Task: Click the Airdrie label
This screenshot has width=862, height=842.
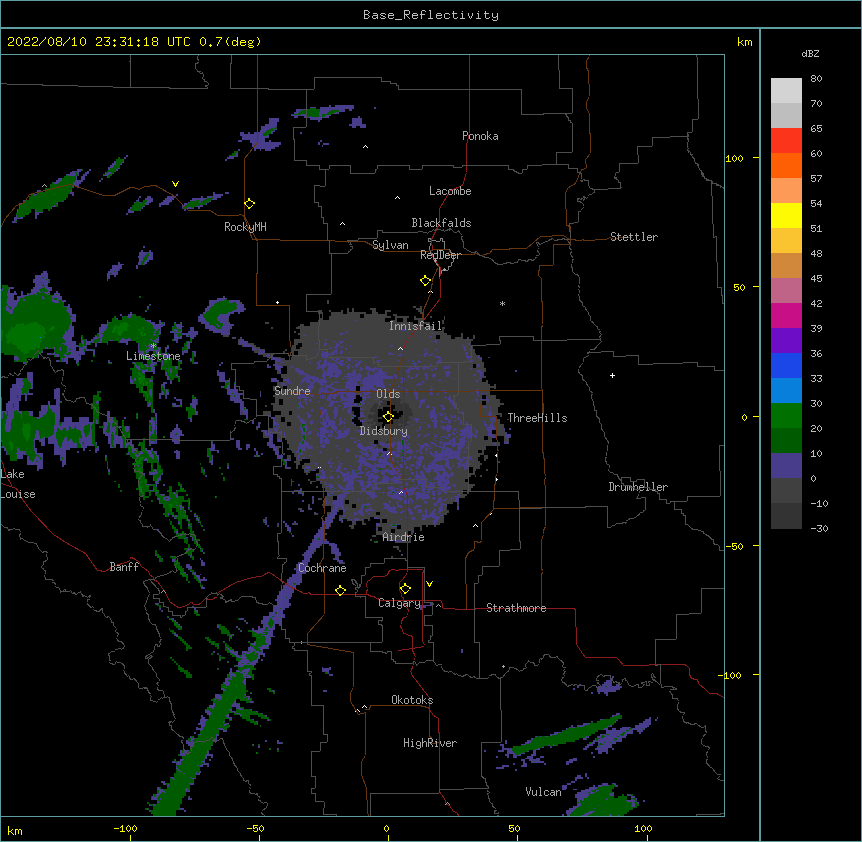Action: click(x=403, y=537)
